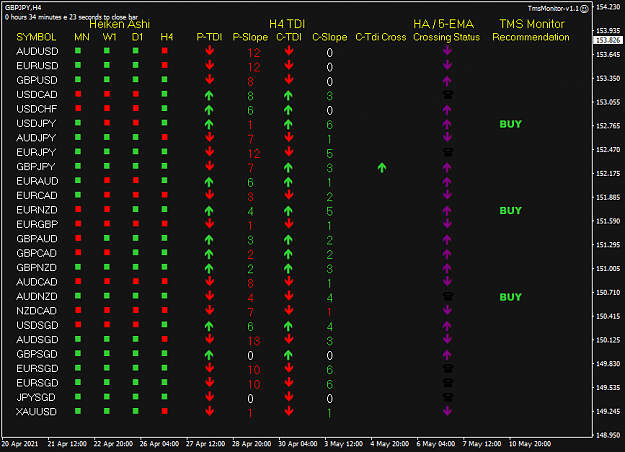Click USDJPY C-Slope value 6

click(330, 125)
